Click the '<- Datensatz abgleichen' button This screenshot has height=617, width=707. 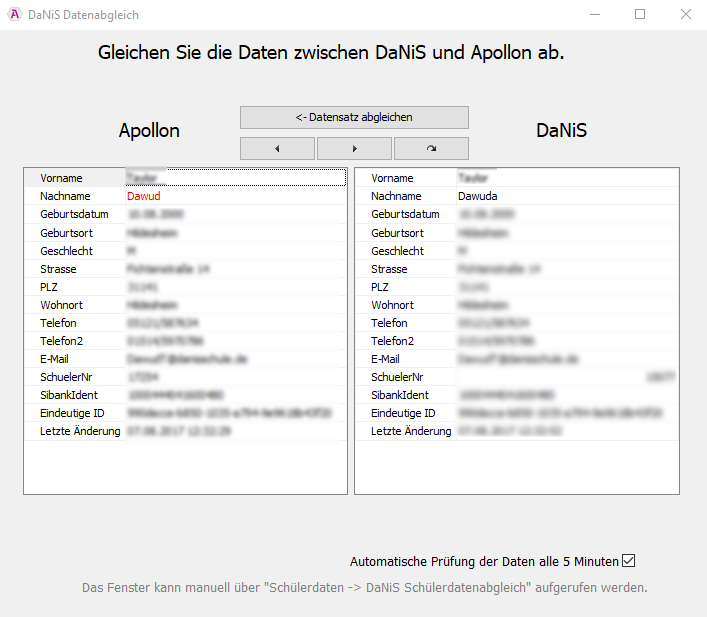tap(354, 117)
